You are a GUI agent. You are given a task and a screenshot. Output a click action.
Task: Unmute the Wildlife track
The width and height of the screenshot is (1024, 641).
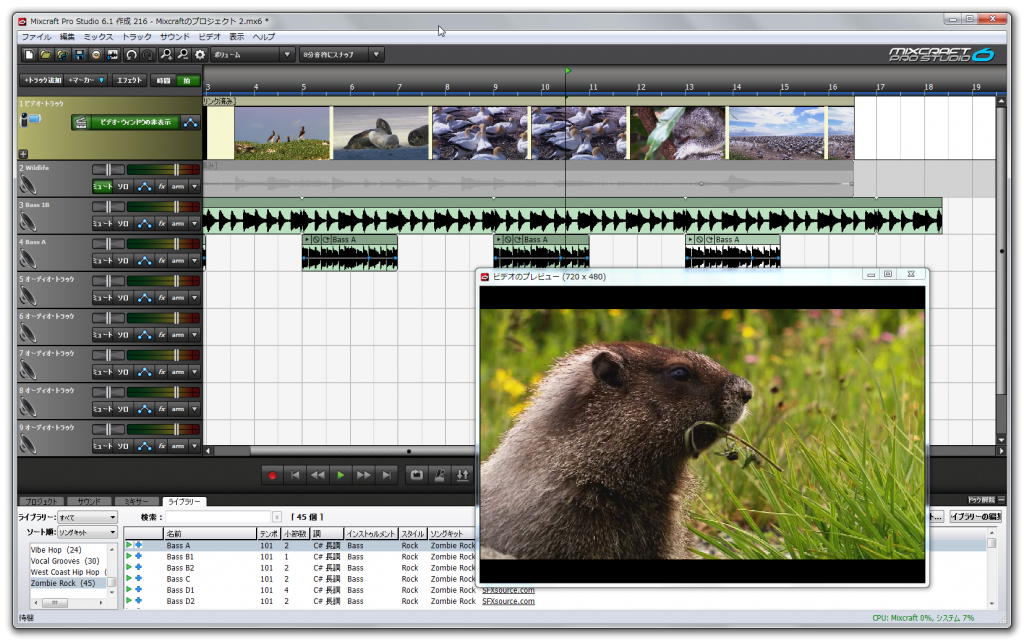102,187
